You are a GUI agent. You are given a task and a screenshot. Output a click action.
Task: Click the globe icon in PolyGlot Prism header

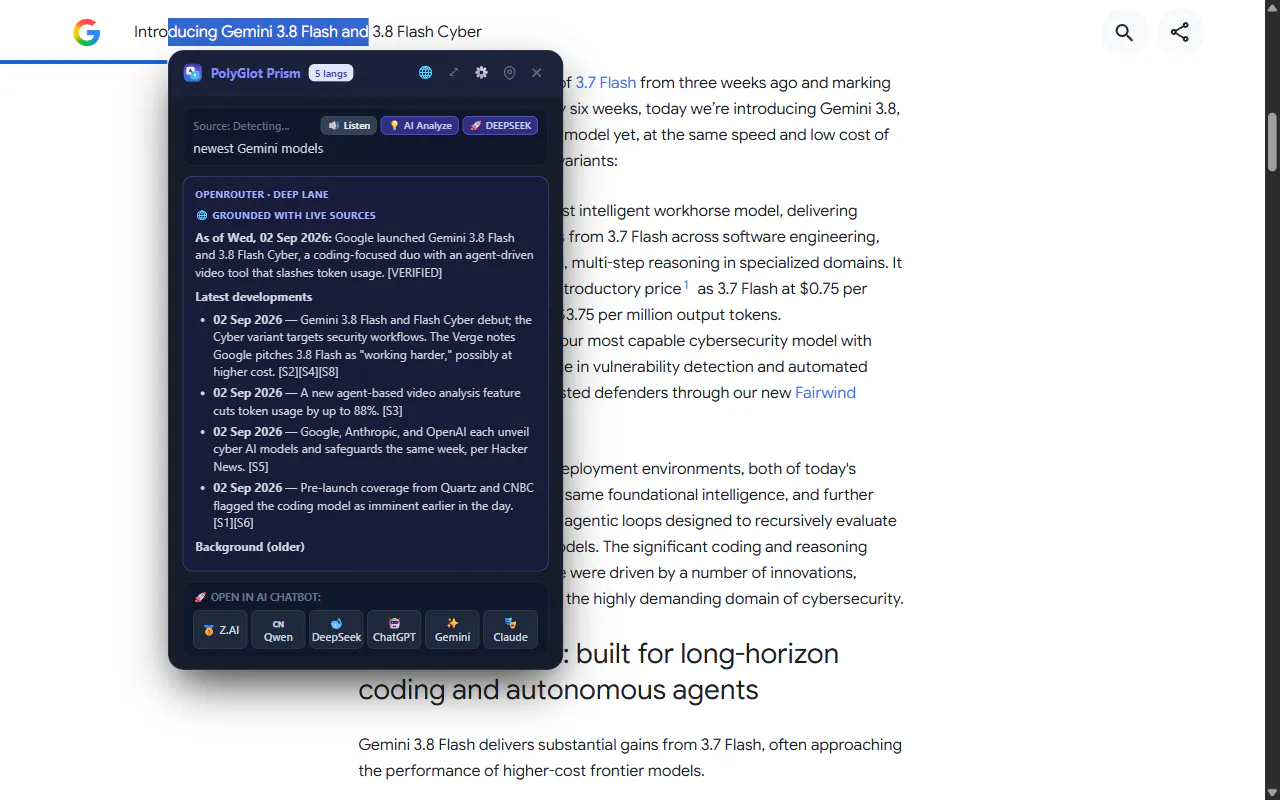click(425, 73)
